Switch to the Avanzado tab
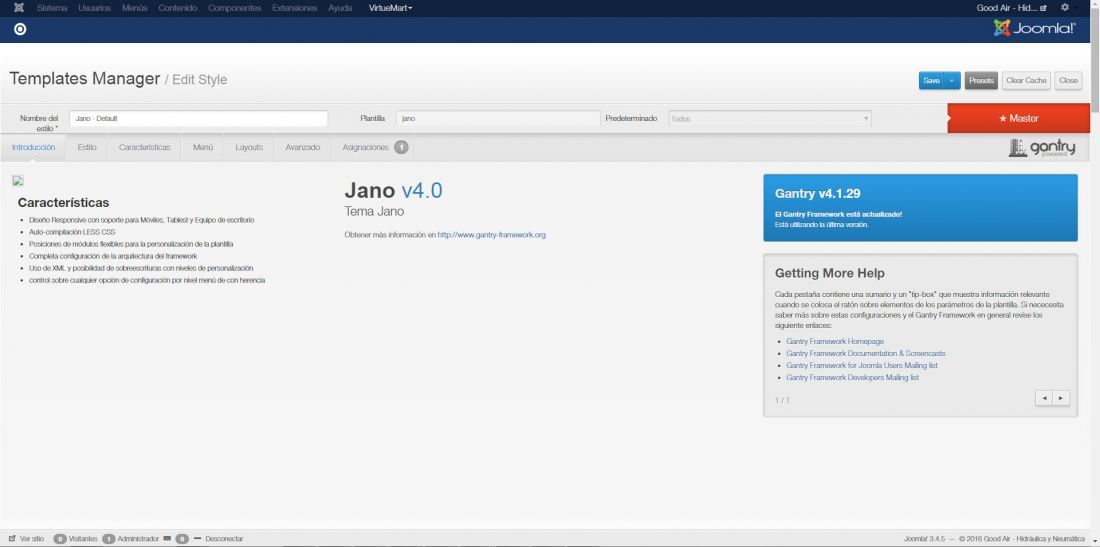Image resolution: width=1100 pixels, height=547 pixels. click(x=302, y=147)
